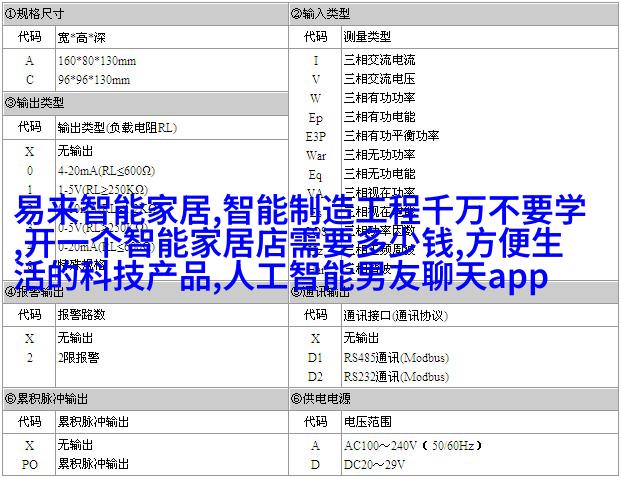Click the 2限报警 entry
The width and height of the screenshot is (621, 478).
(78, 358)
